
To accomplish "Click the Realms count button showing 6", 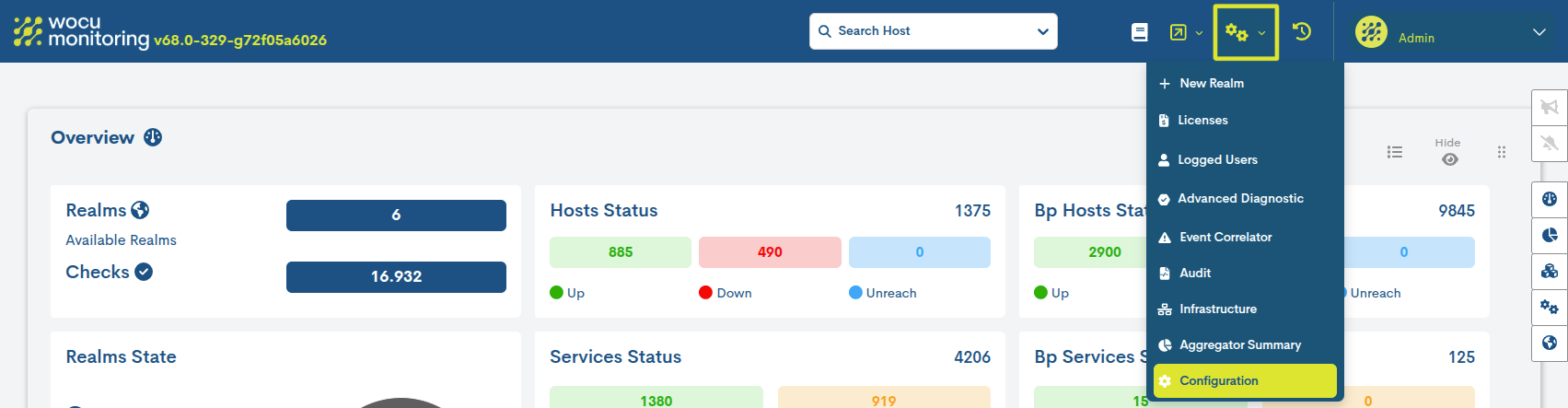I will coord(396,215).
